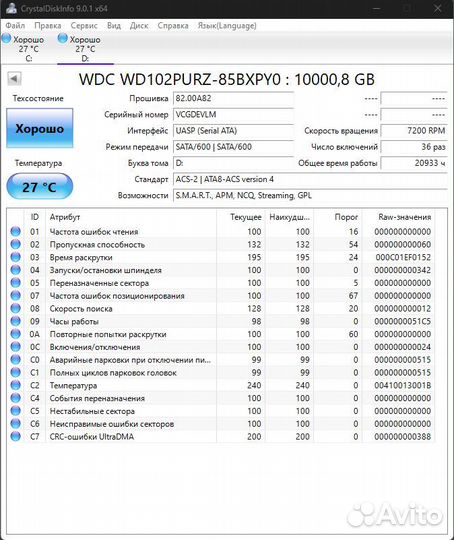Click status icon of attribute 01 row
The image size is (454, 540).
(x=16, y=231)
